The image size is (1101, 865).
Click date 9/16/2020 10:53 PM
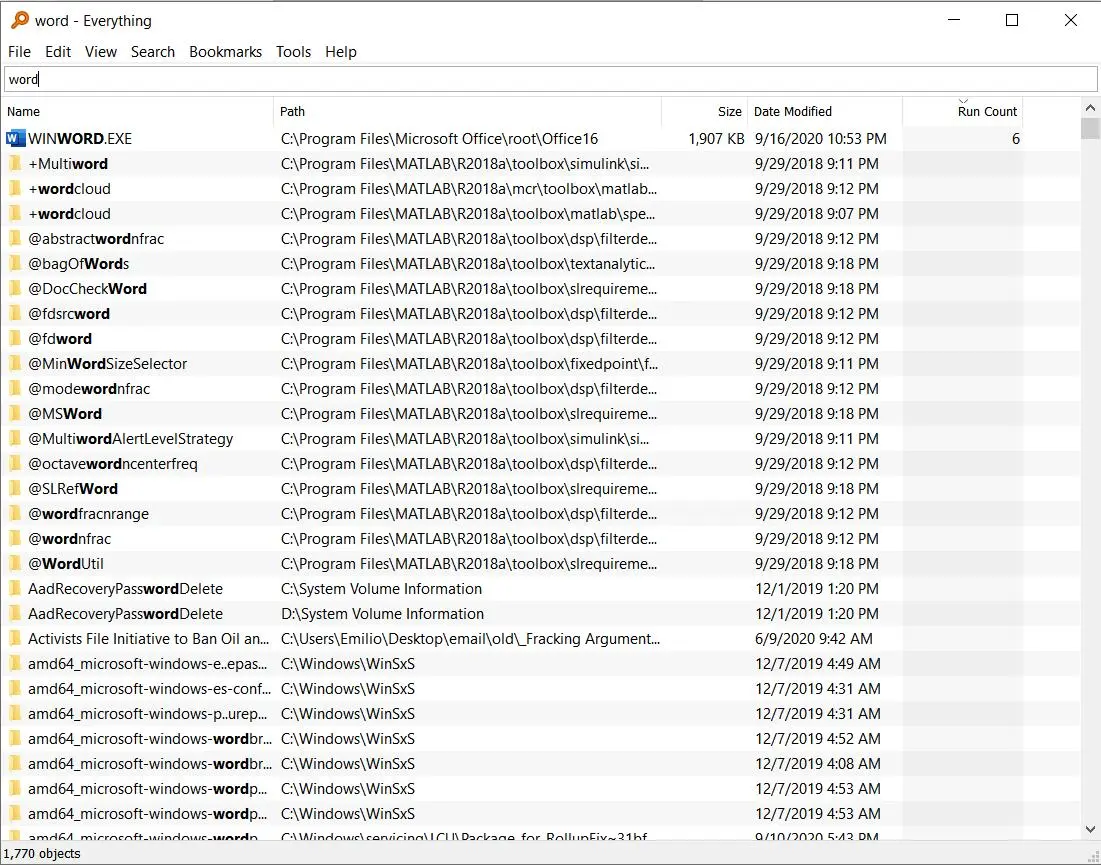click(820, 138)
